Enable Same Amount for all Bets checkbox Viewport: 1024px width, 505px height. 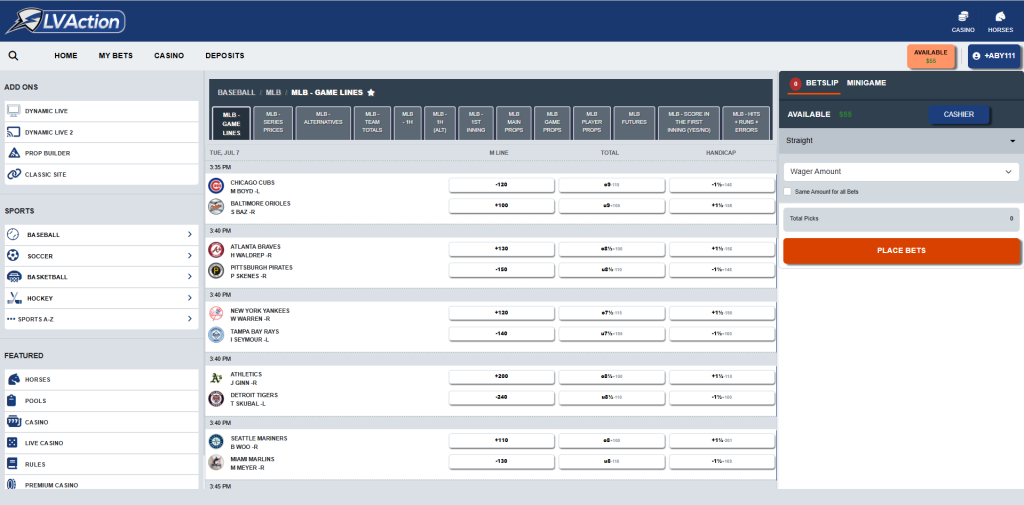click(788, 191)
